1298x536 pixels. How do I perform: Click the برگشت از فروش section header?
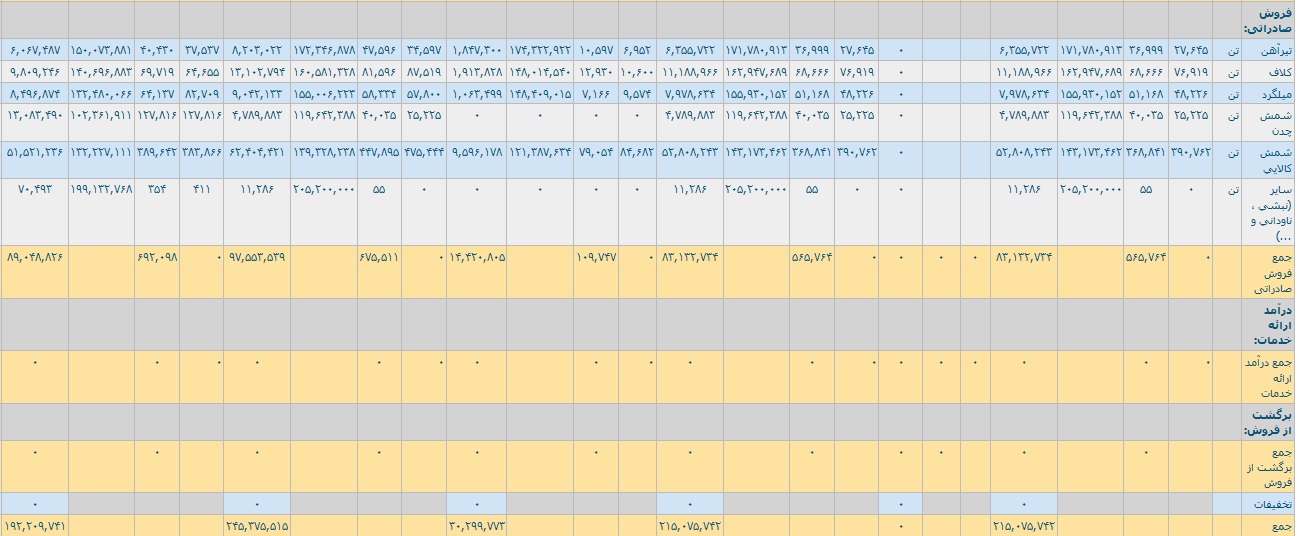[x=1267, y=422]
